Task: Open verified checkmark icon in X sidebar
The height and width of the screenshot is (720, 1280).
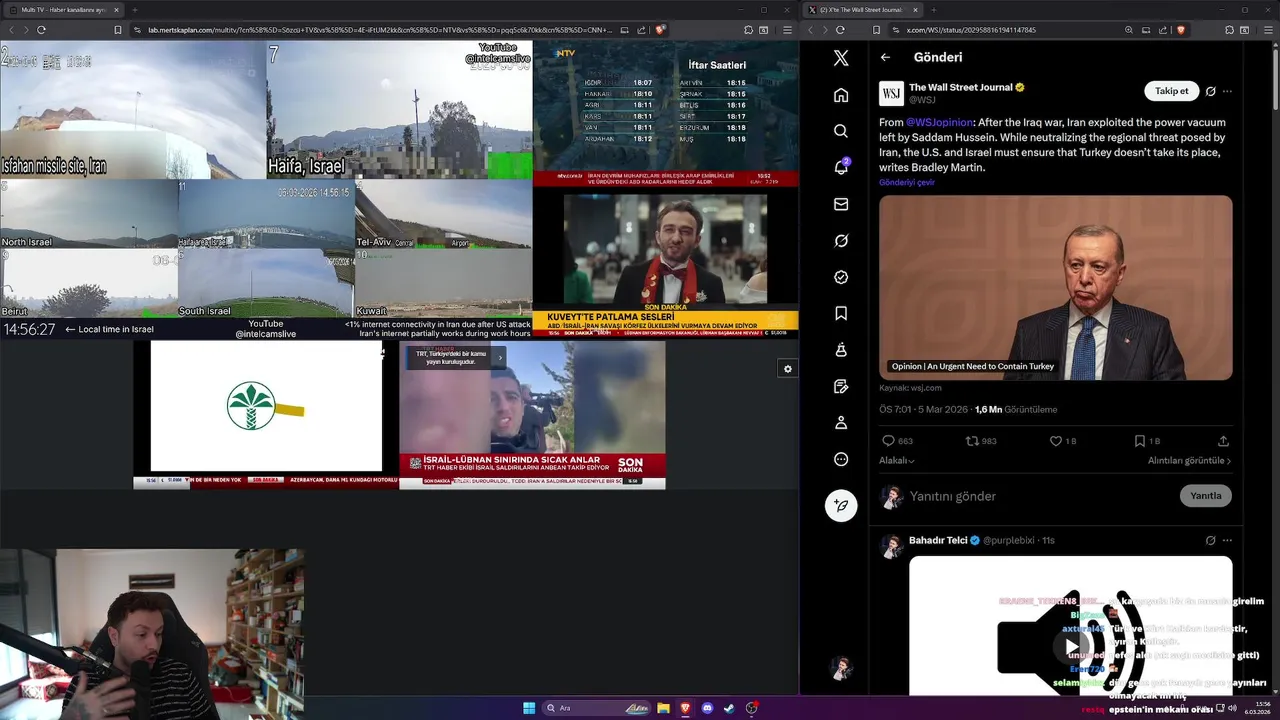Action: [x=841, y=277]
